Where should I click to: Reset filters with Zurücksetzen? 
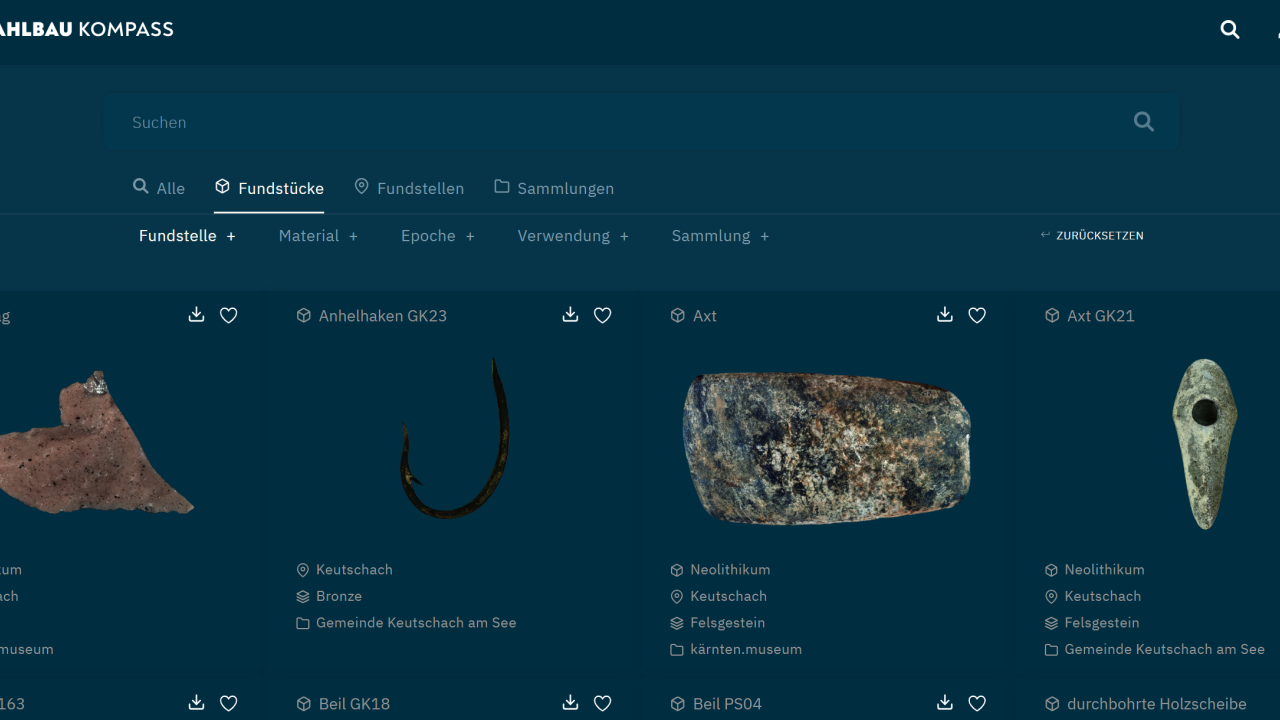(1092, 236)
